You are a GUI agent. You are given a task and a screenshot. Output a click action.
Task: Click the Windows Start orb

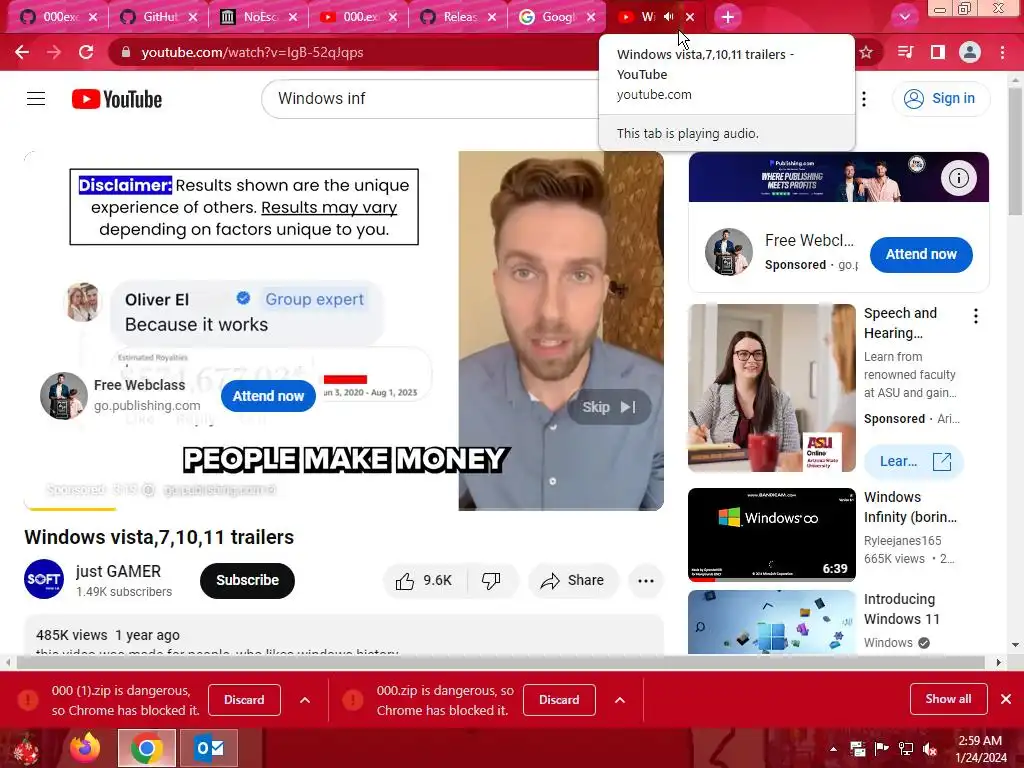tap(26, 748)
